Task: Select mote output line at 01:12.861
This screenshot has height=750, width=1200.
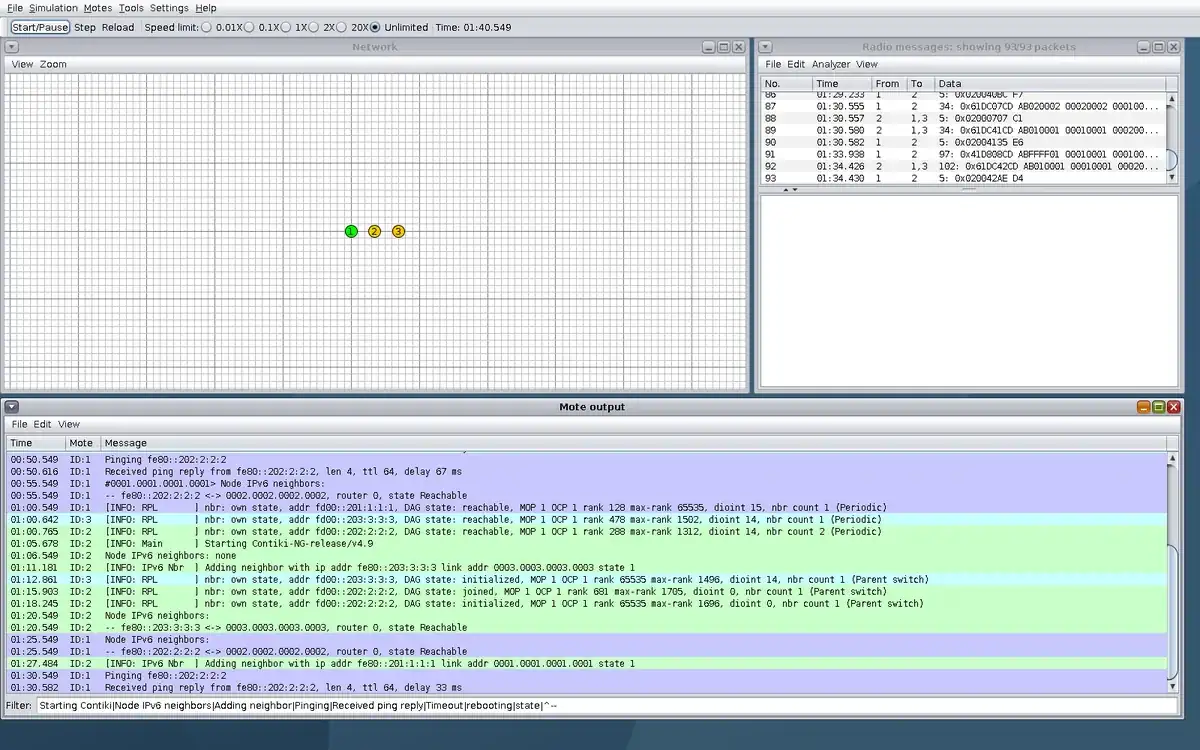Action: coord(587,580)
